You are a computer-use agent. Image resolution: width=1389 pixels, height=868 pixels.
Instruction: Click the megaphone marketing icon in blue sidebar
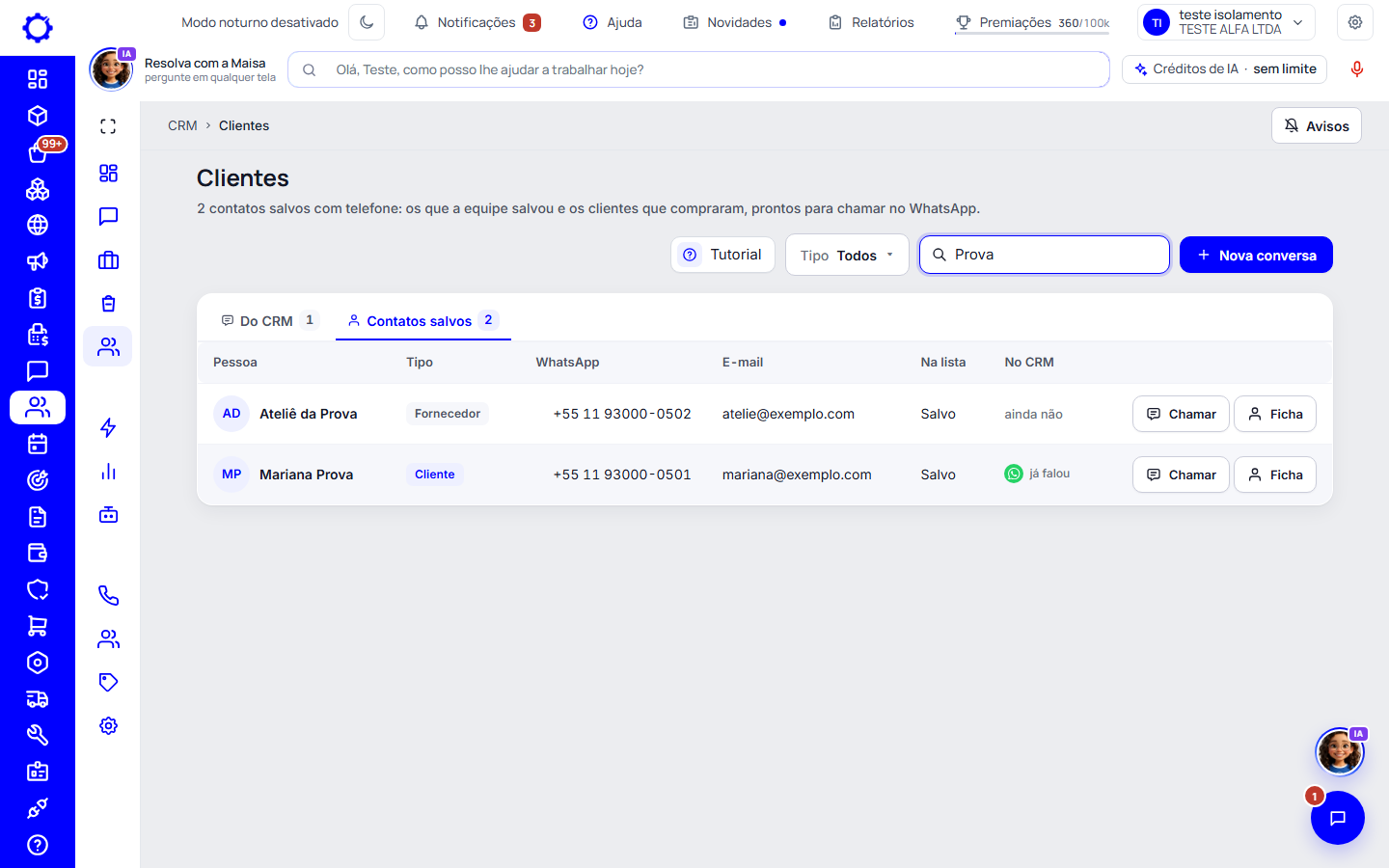coord(38,261)
